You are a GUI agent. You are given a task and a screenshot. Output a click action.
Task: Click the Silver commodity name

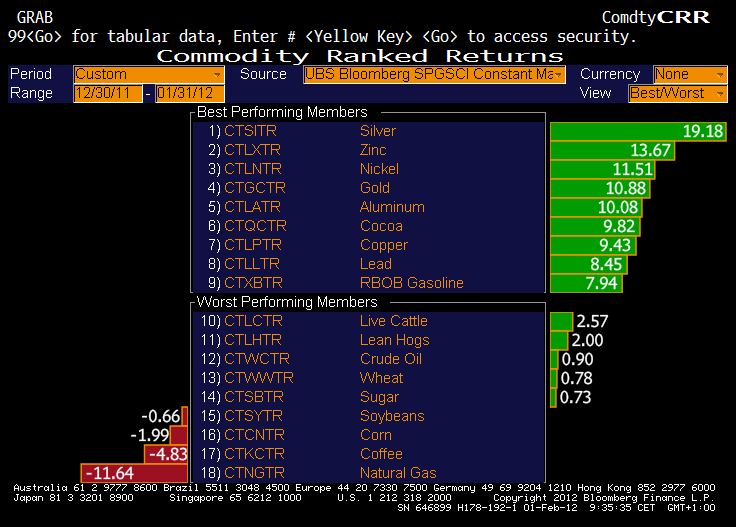[x=378, y=131]
